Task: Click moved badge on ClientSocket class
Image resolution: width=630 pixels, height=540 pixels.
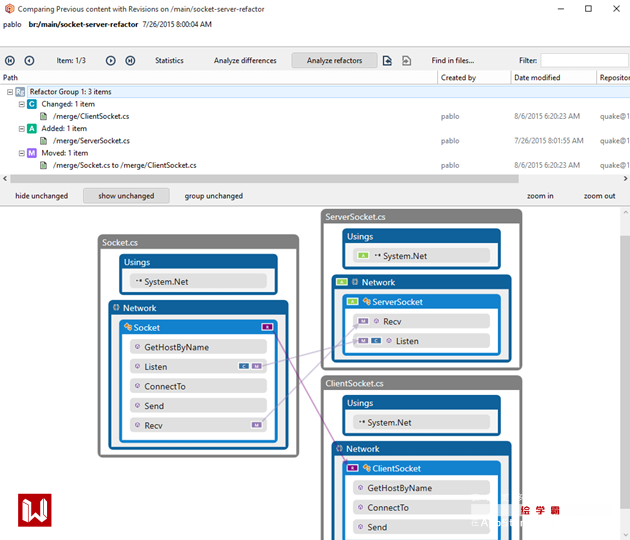Action: coord(352,468)
